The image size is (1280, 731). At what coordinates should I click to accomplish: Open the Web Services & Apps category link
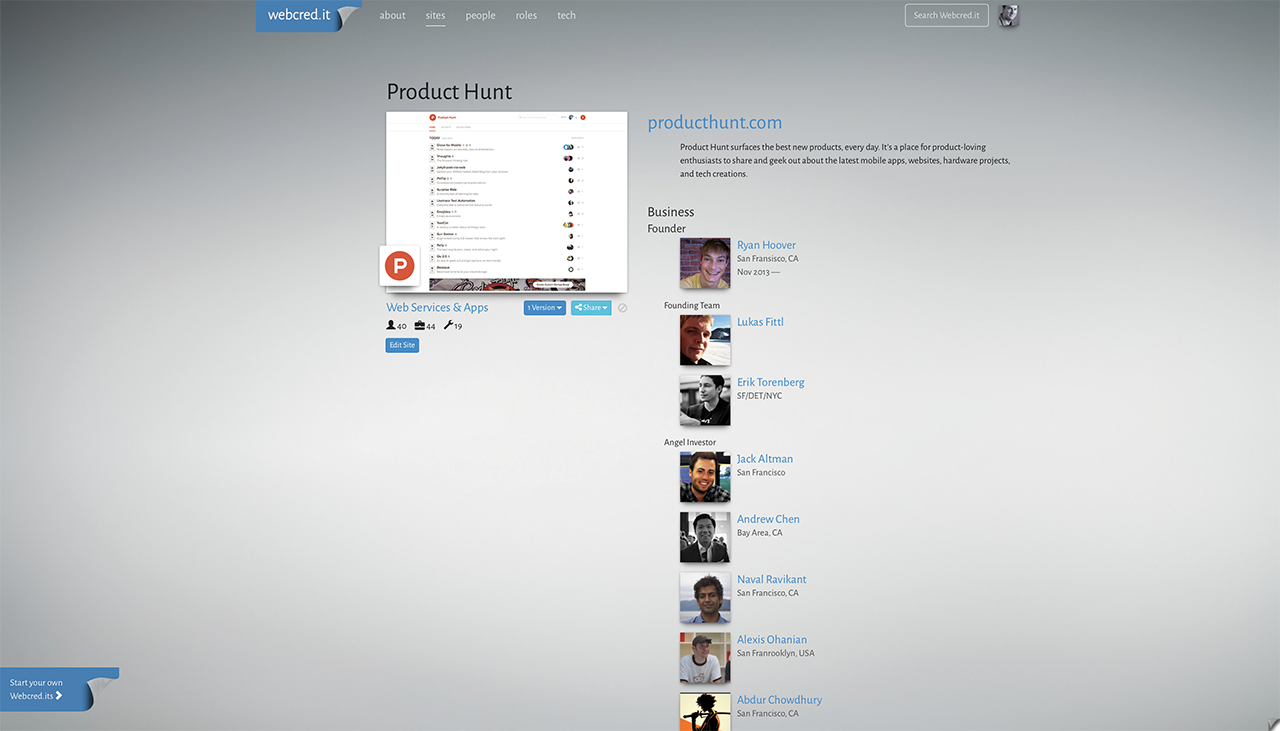(437, 307)
